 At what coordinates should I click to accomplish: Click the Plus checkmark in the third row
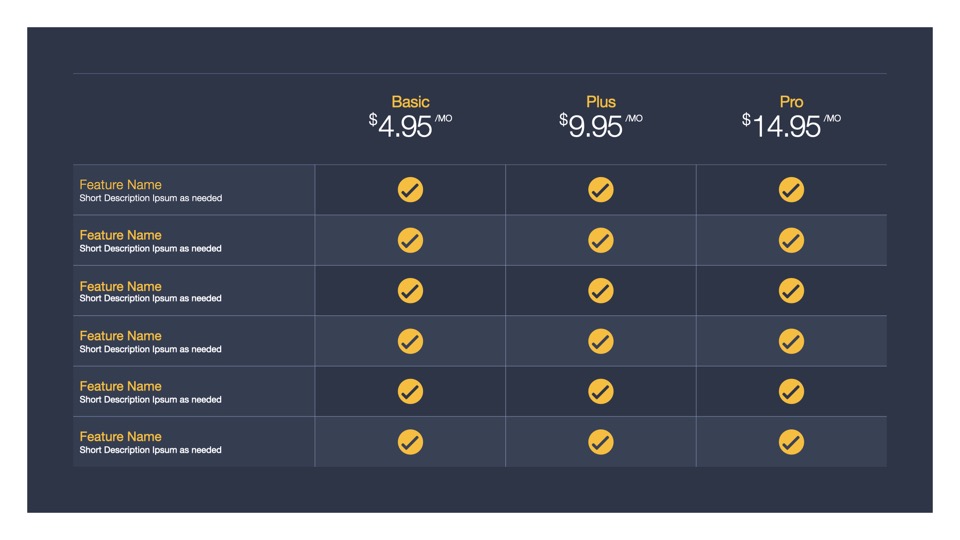click(600, 291)
